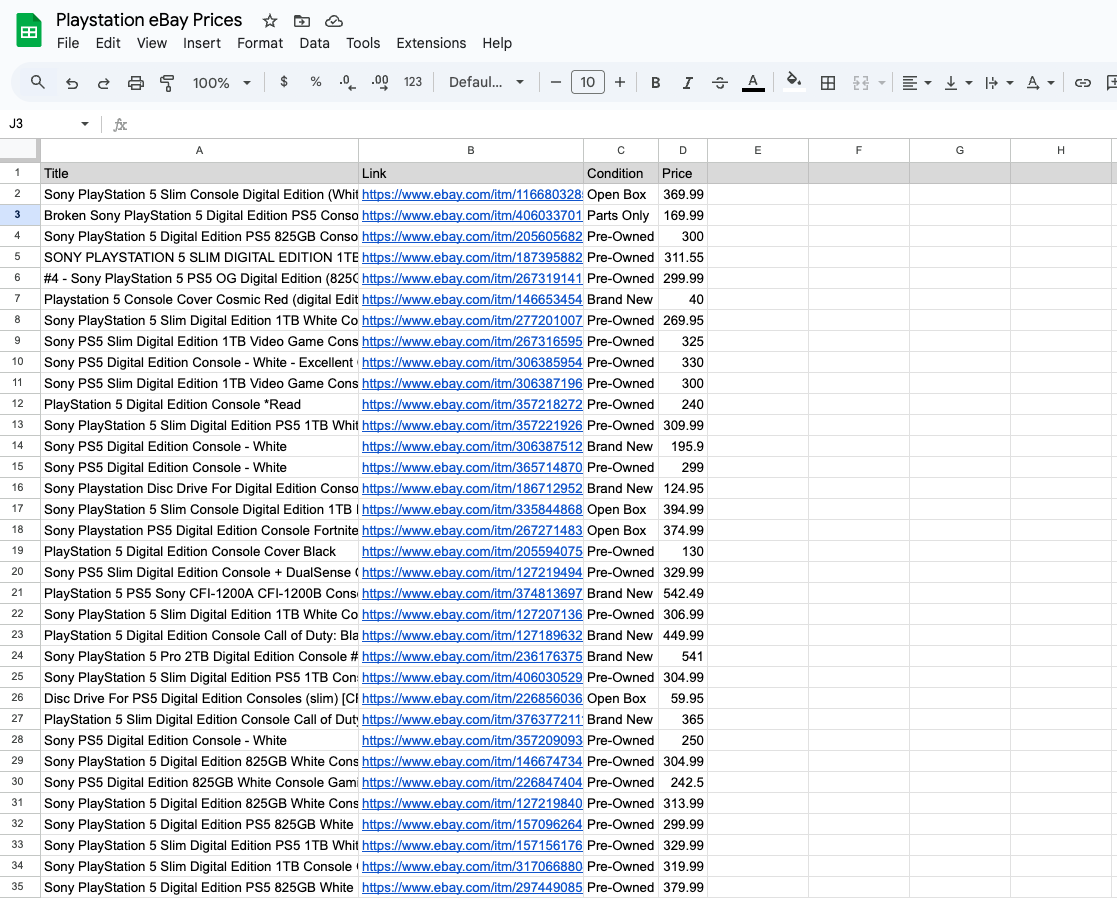
Task: Open the search menus magnifier tool
Action: coord(38,83)
